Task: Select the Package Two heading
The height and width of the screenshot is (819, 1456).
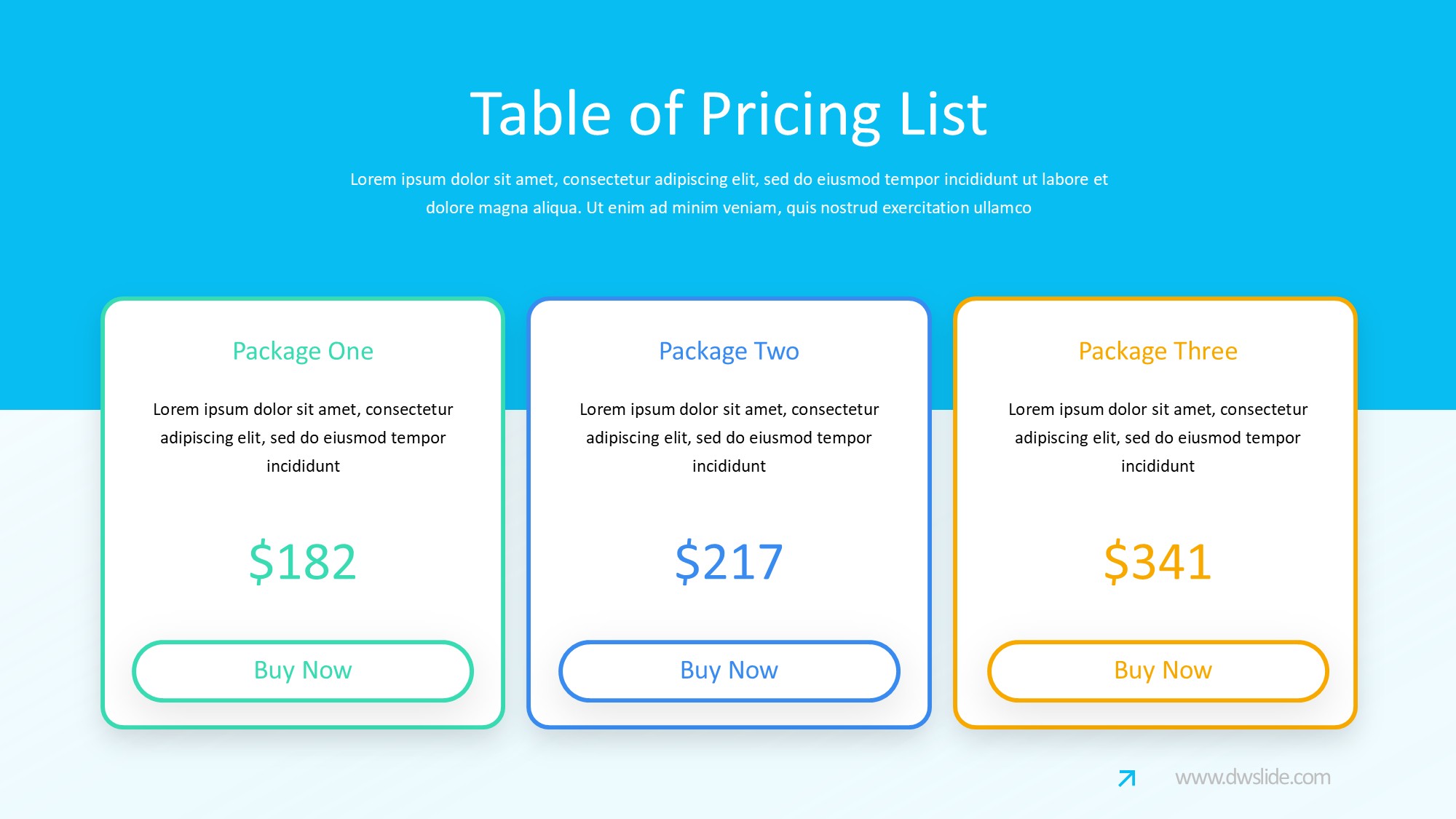Action: coord(729,351)
